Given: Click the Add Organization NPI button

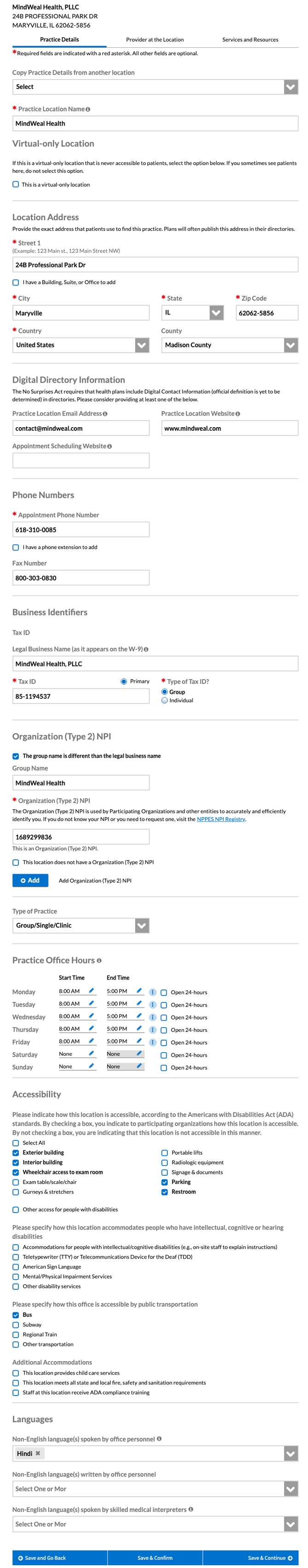Looking at the screenshot, I should (30, 880).
